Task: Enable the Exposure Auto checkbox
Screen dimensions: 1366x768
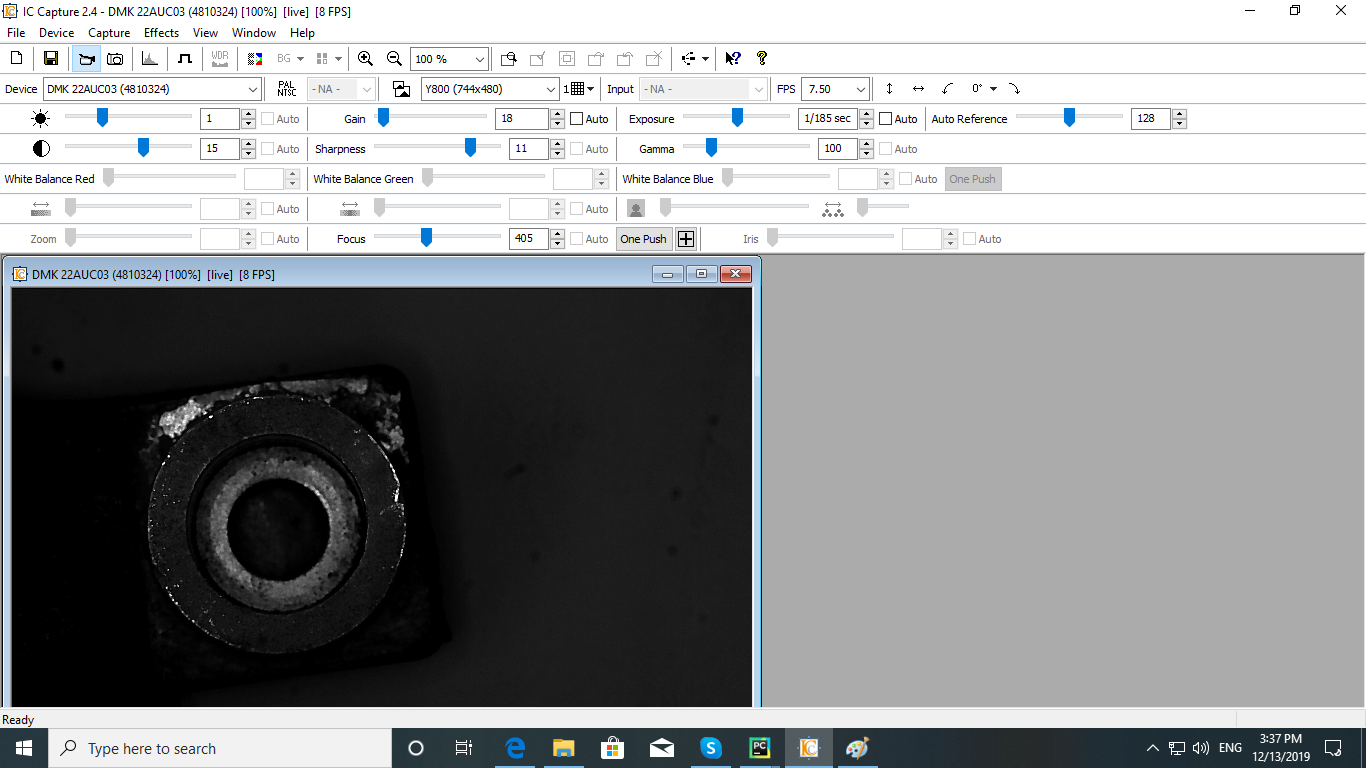Action: tap(886, 119)
